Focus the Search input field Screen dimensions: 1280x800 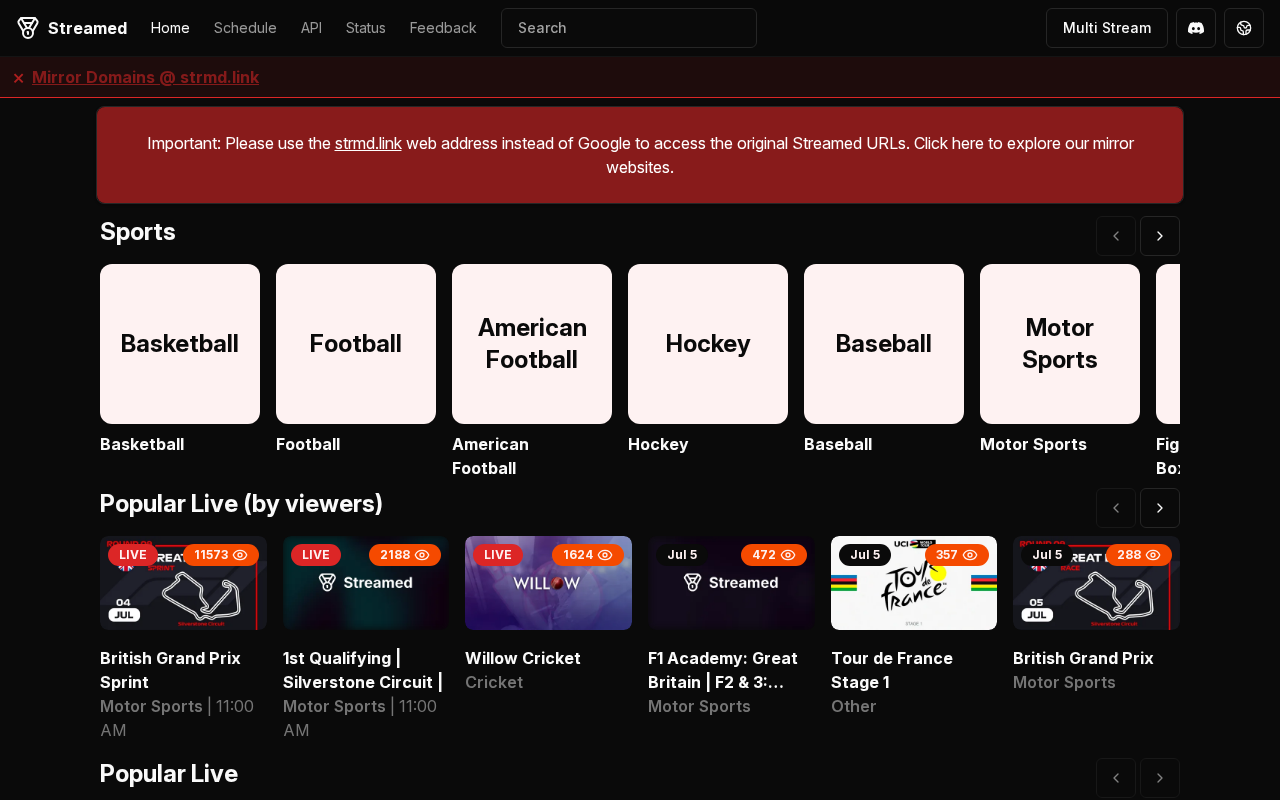coord(629,28)
